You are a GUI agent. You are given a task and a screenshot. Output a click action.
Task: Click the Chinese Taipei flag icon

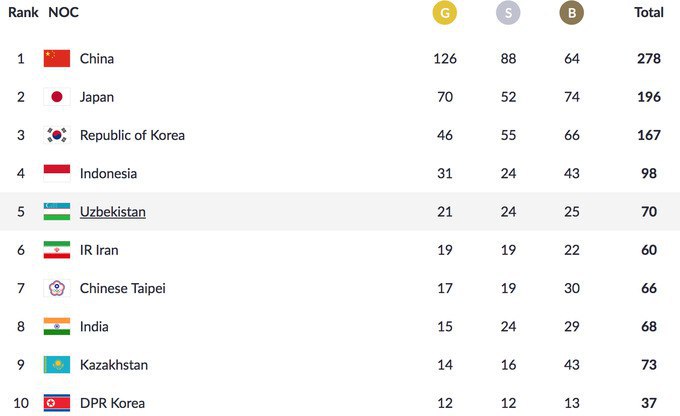(x=57, y=288)
